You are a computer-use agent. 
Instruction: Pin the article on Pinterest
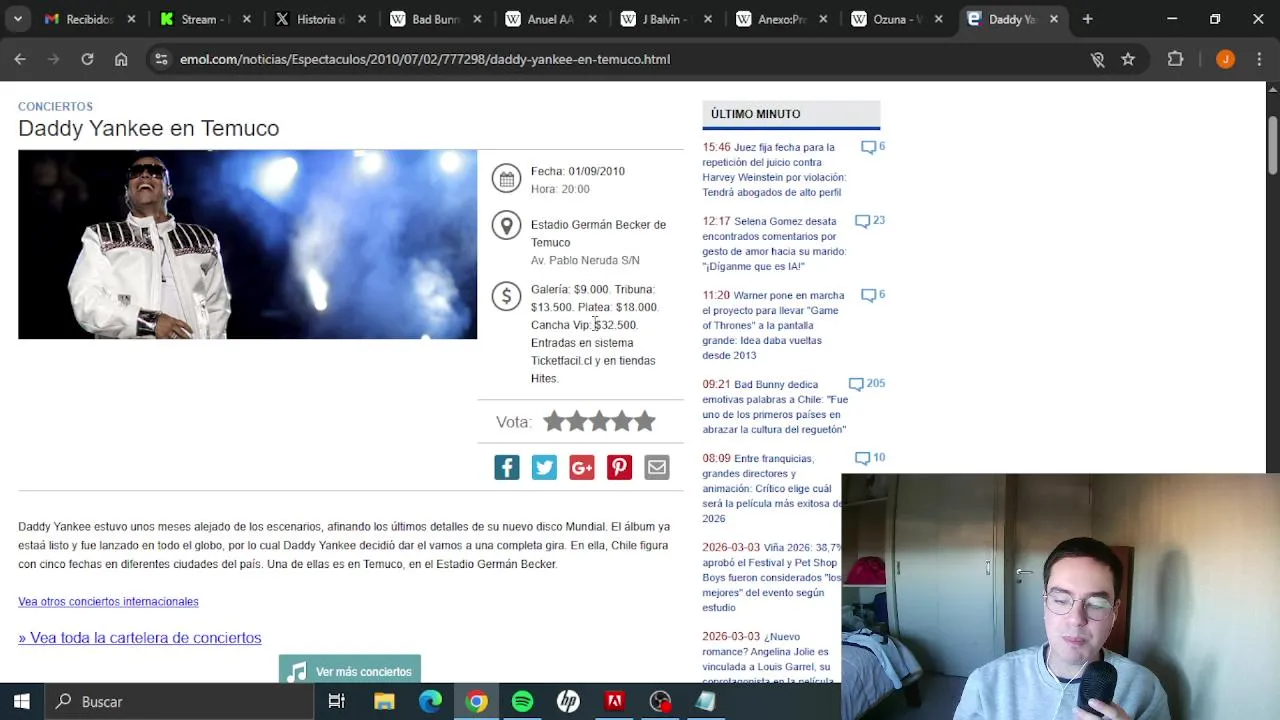click(619, 467)
